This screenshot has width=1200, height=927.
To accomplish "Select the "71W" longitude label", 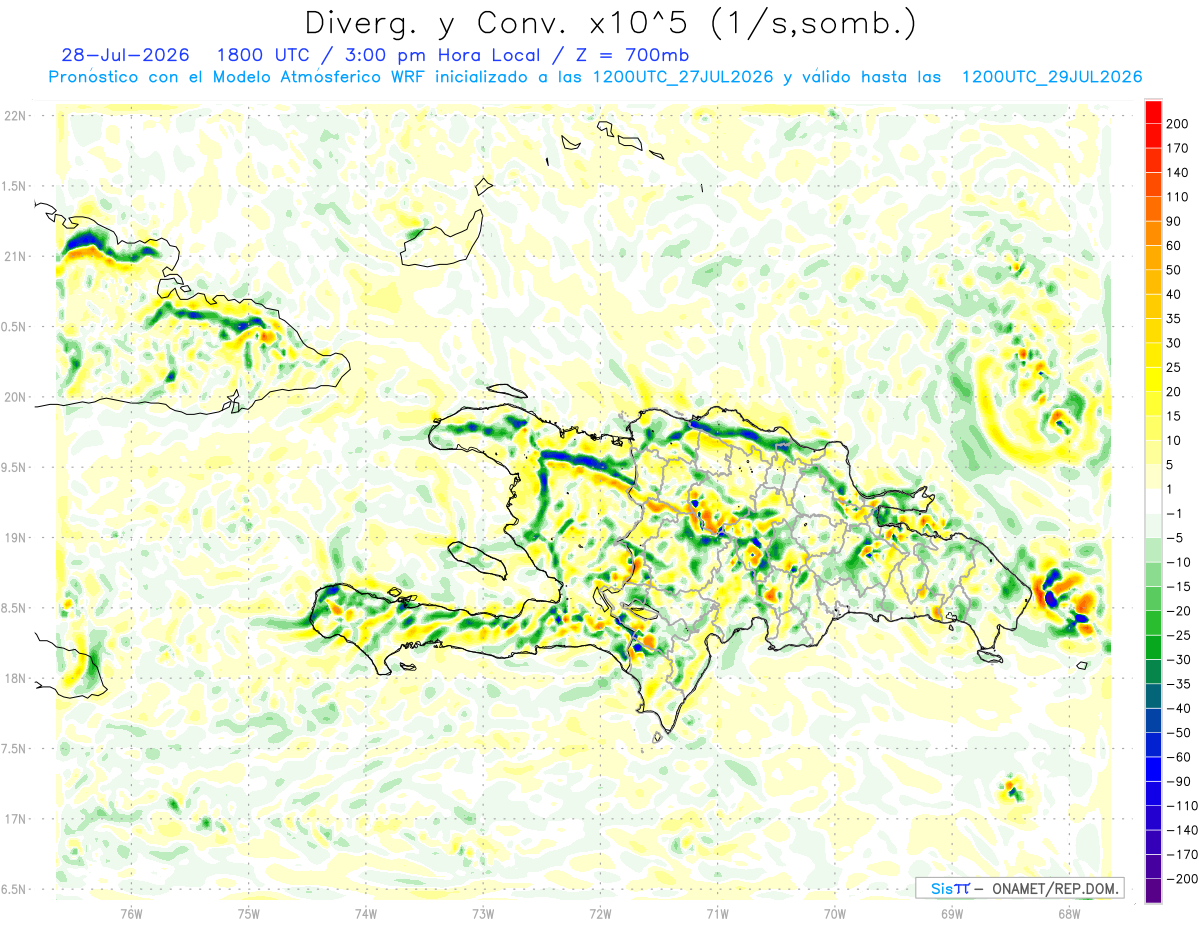I will [x=717, y=913].
